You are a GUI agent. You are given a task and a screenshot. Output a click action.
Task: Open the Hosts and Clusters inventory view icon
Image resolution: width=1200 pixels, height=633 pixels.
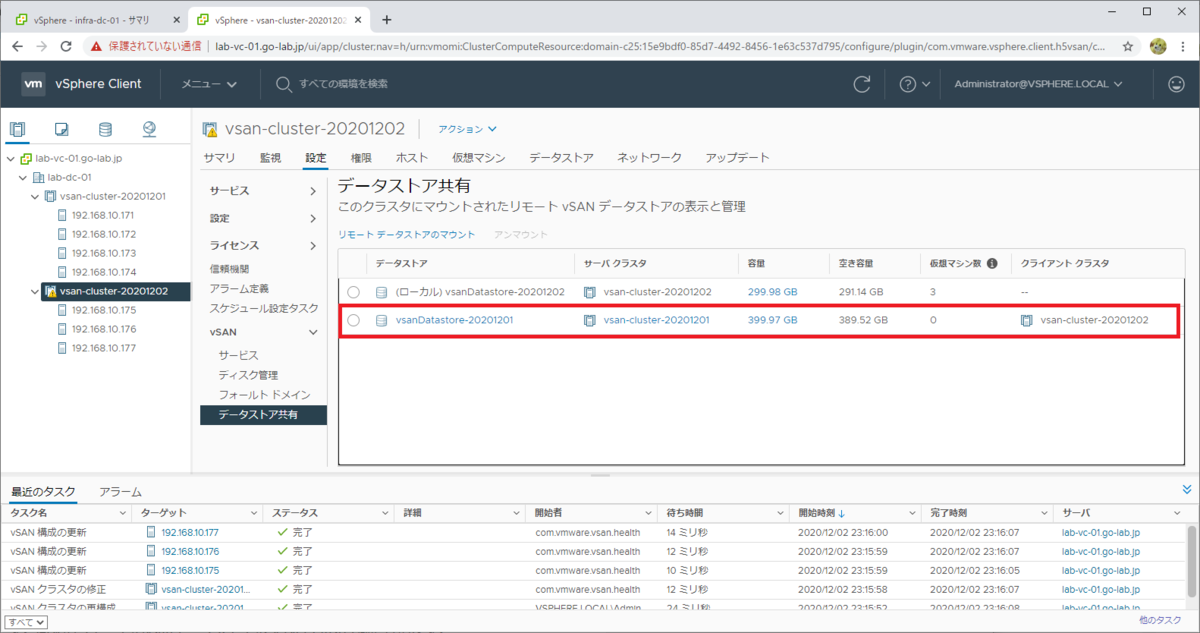[17, 129]
